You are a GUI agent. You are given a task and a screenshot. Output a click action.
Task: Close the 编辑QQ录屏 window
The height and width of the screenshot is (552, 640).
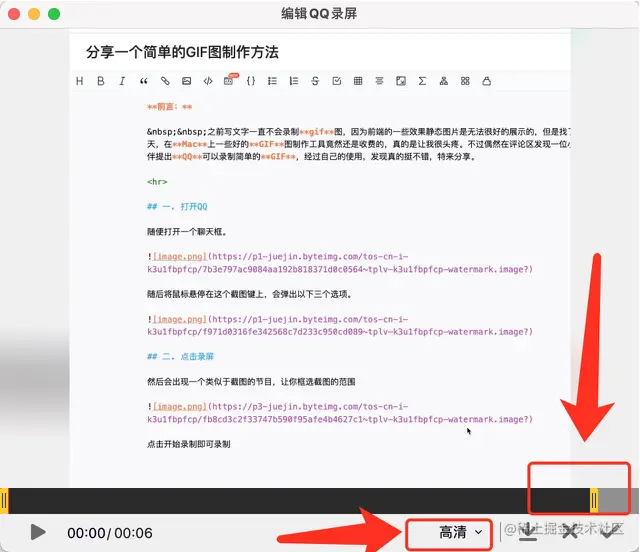[x=14, y=14]
